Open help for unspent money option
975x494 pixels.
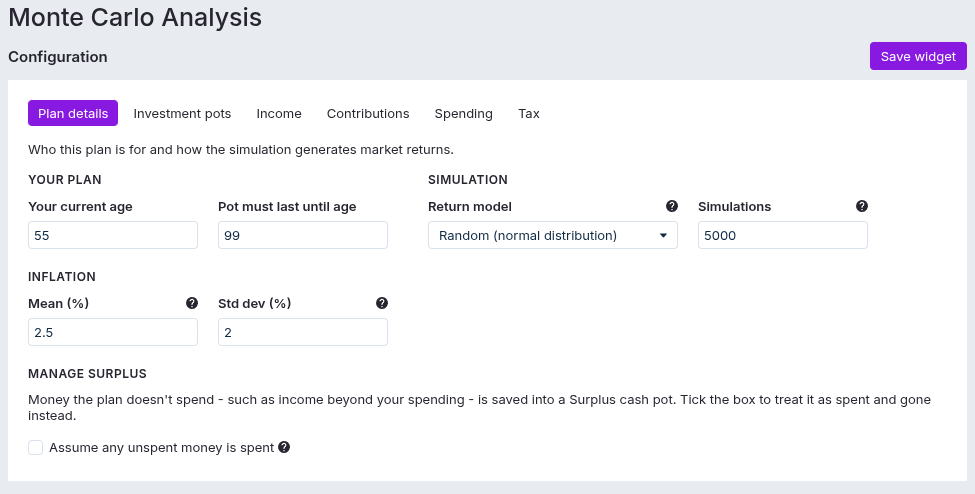(284, 447)
